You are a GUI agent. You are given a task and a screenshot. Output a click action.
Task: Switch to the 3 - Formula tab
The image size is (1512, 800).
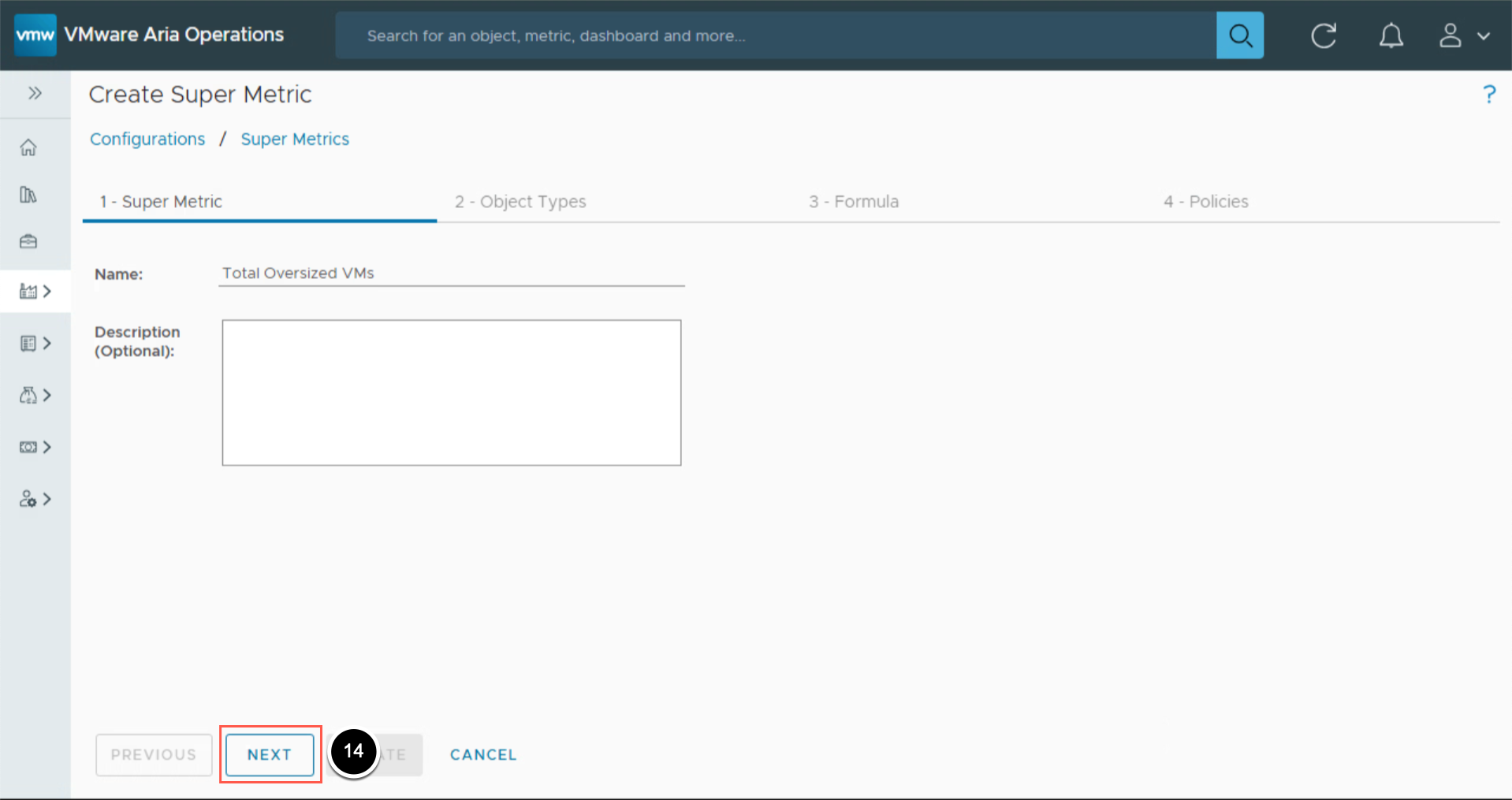[x=854, y=202]
